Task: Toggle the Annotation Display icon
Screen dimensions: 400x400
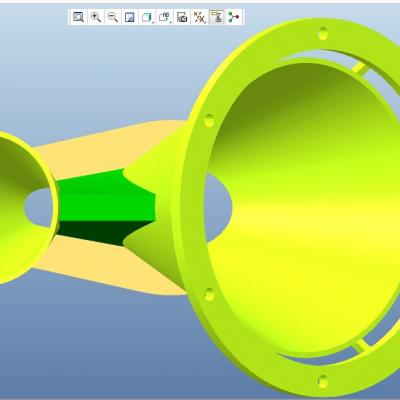Action: 217,17
